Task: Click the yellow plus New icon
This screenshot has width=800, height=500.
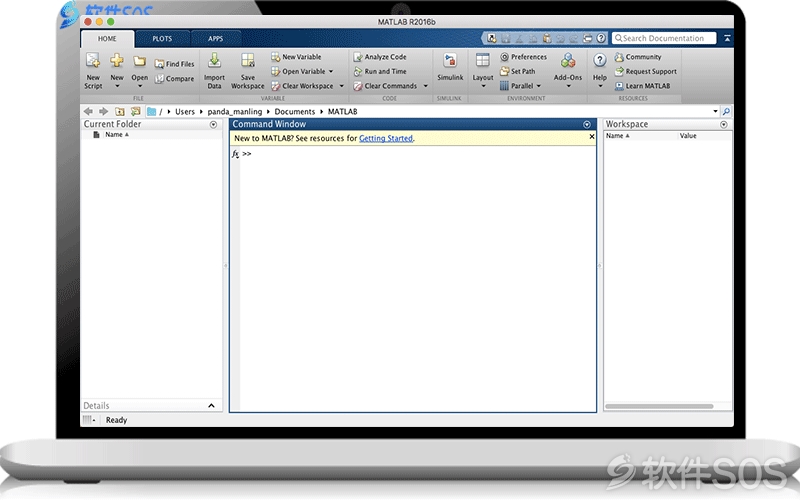Action: [117, 61]
